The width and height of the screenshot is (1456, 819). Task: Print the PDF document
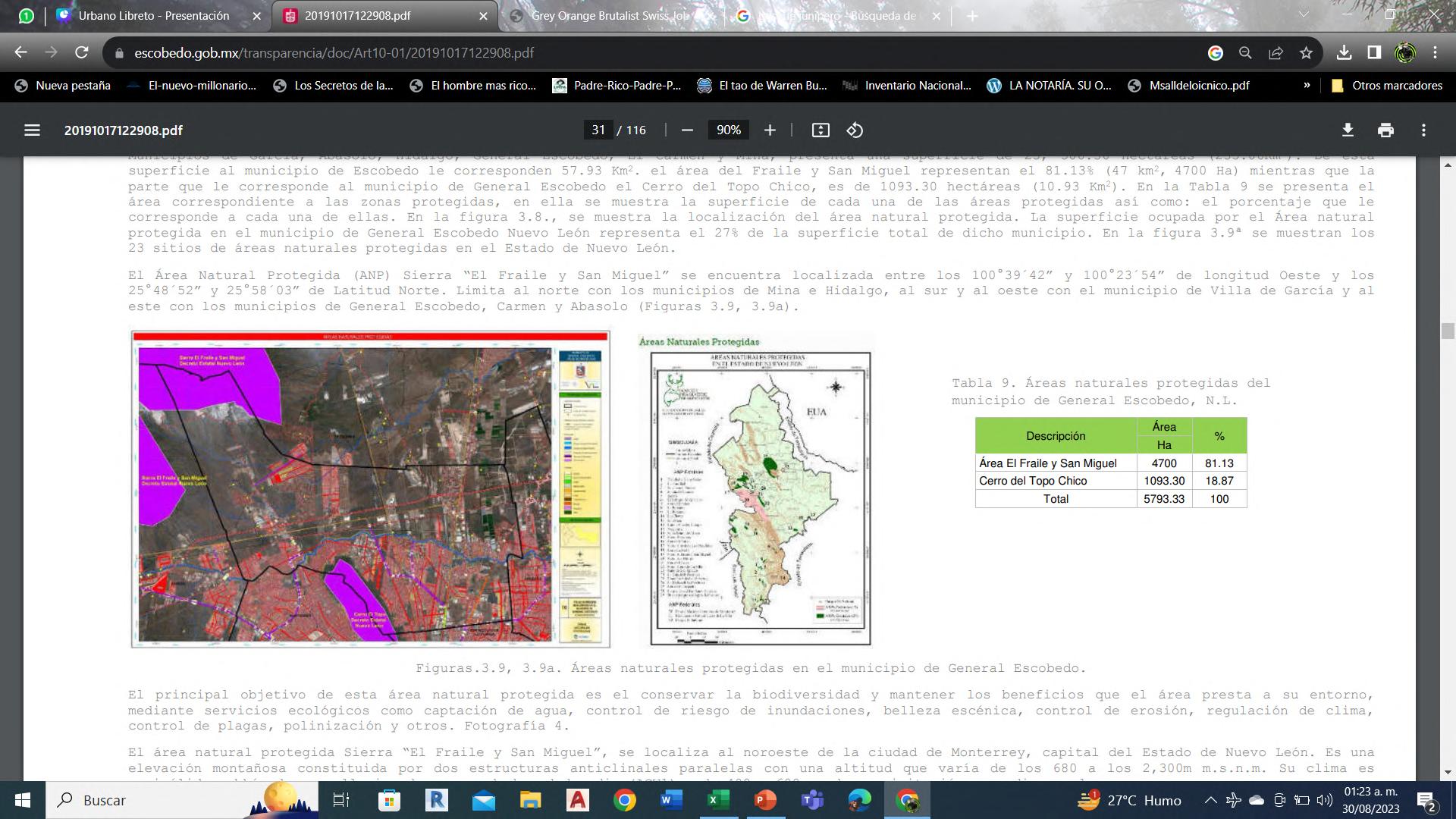[1385, 130]
